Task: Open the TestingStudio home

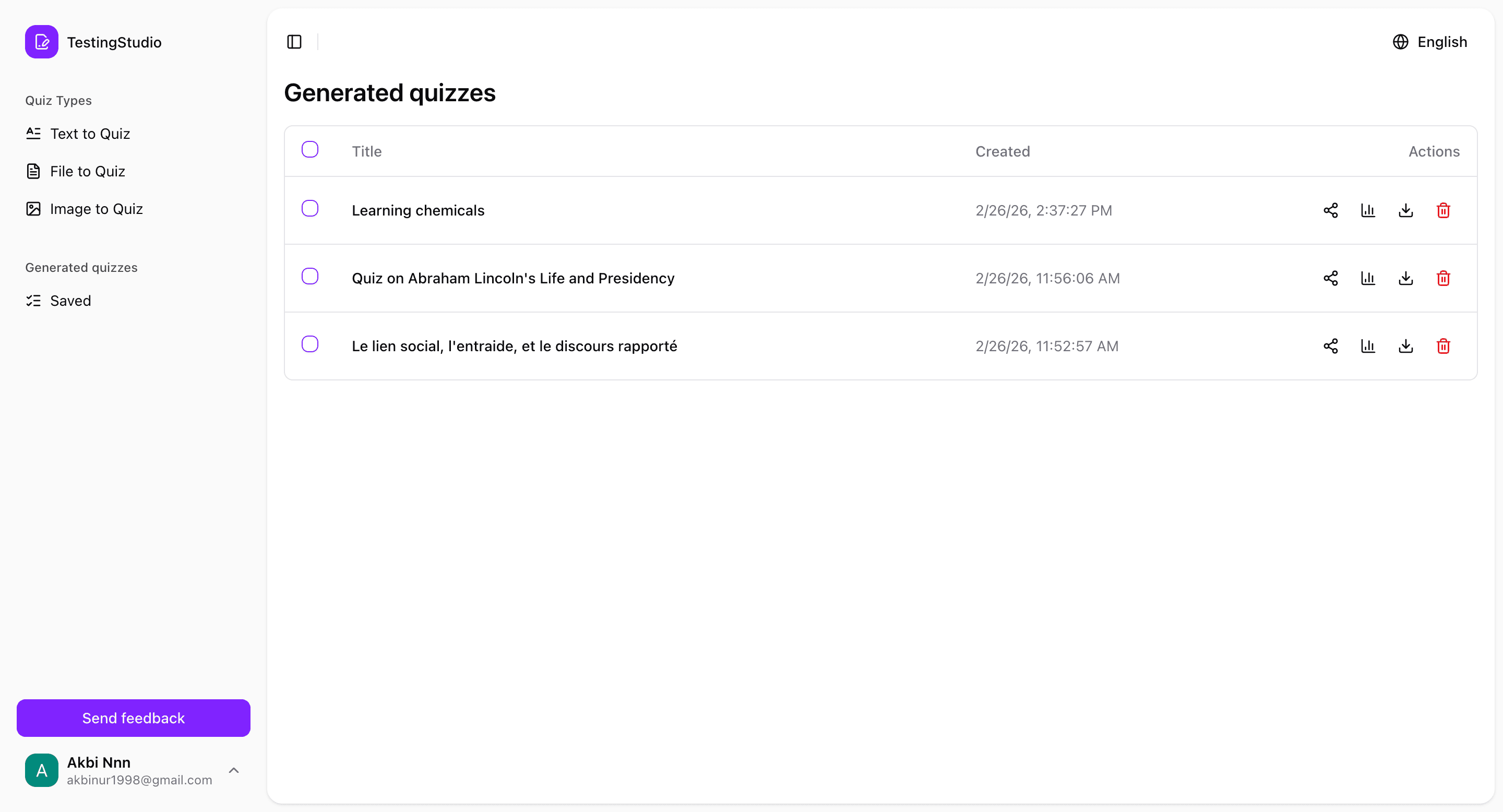Action: [x=93, y=41]
